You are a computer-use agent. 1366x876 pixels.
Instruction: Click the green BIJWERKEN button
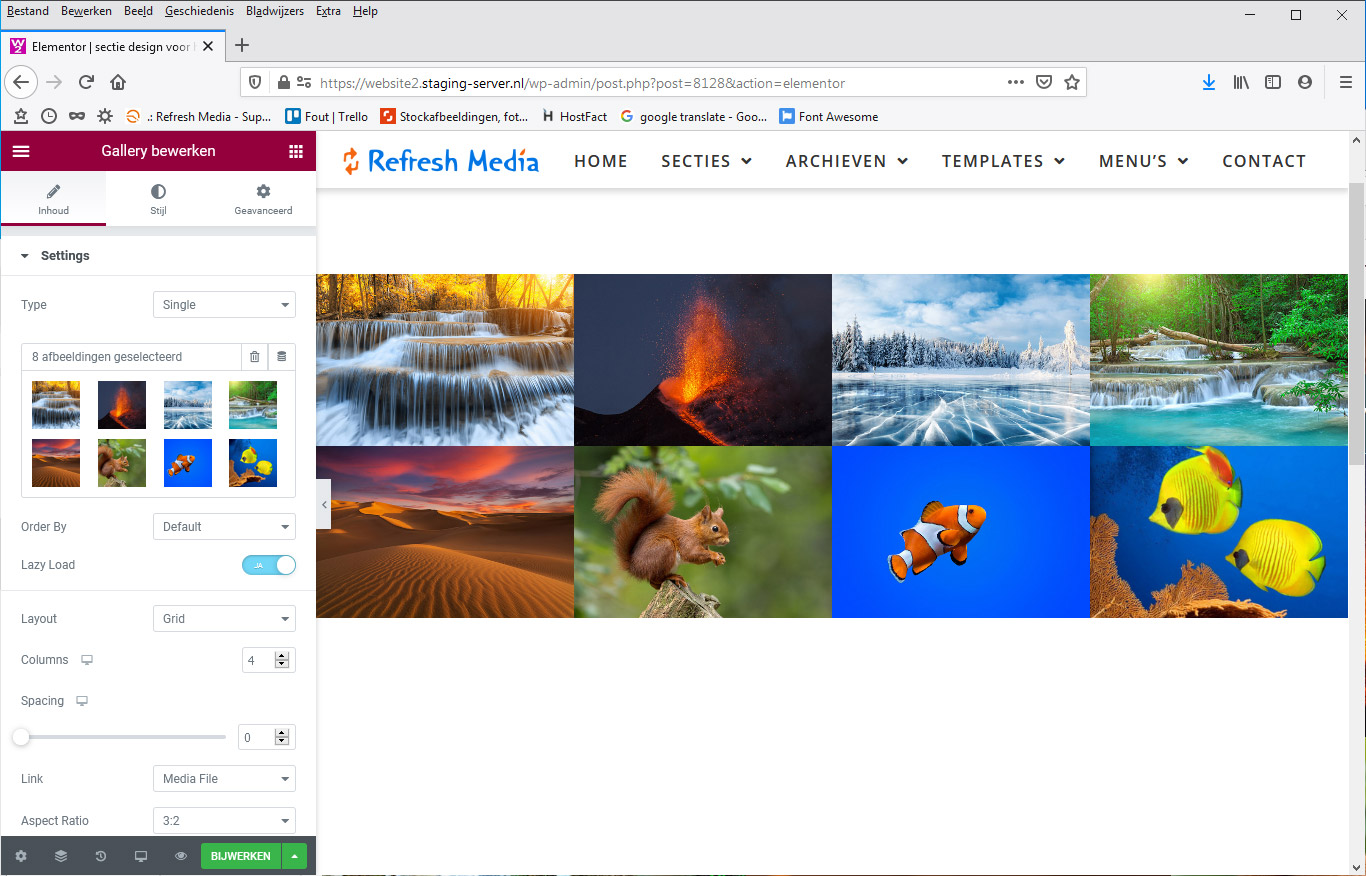[240, 857]
